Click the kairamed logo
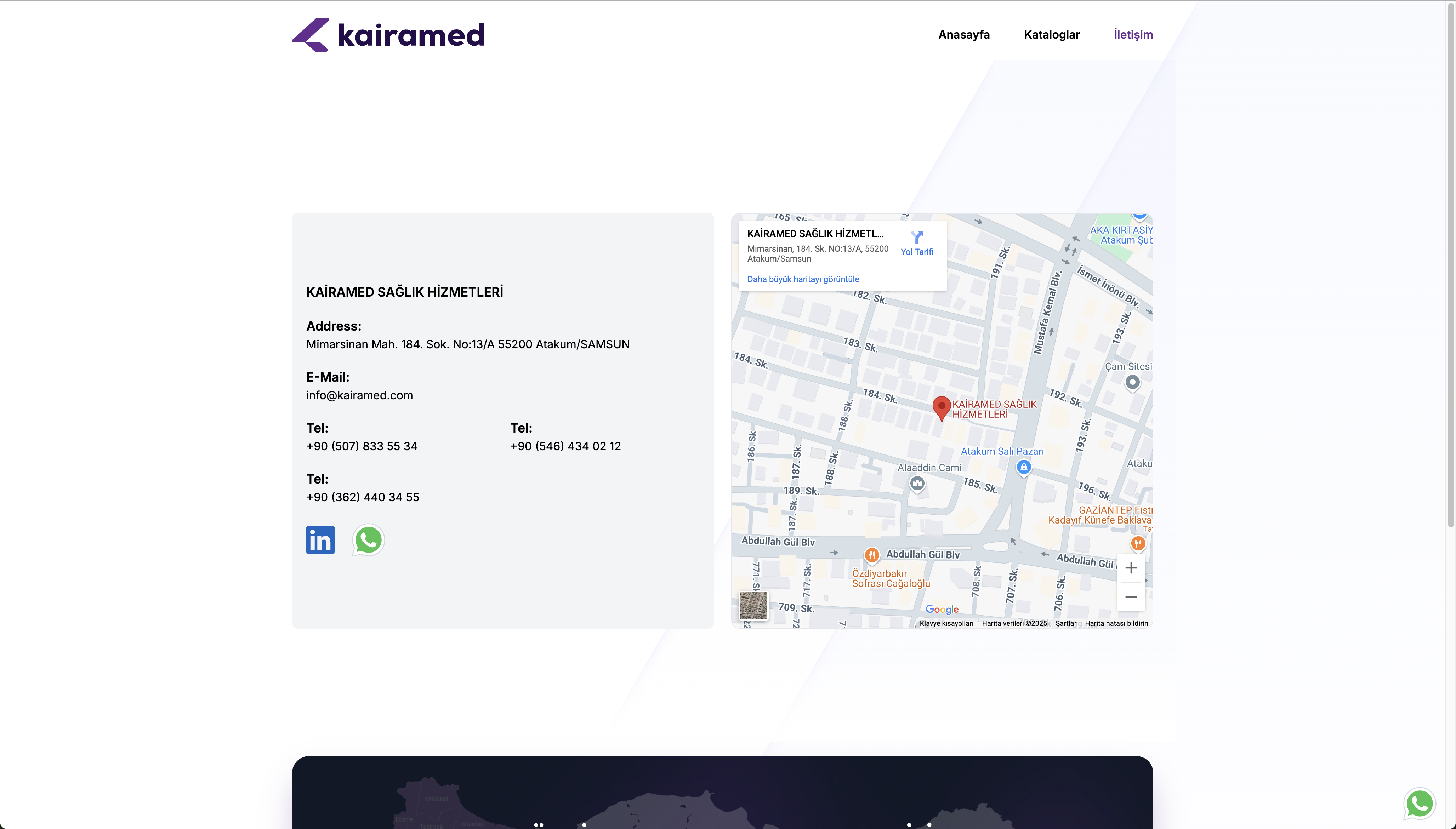 (x=388, y=35)
